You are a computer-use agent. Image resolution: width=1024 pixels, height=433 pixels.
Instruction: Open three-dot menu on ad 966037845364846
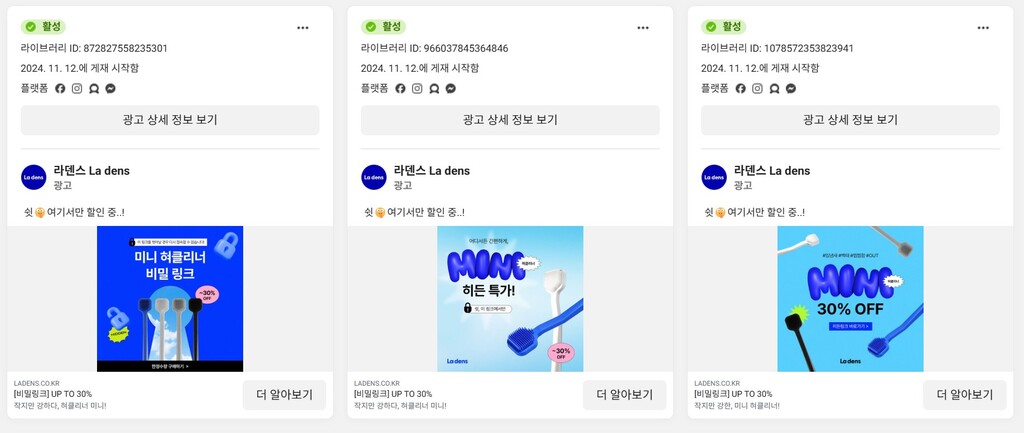click(643, 27)
